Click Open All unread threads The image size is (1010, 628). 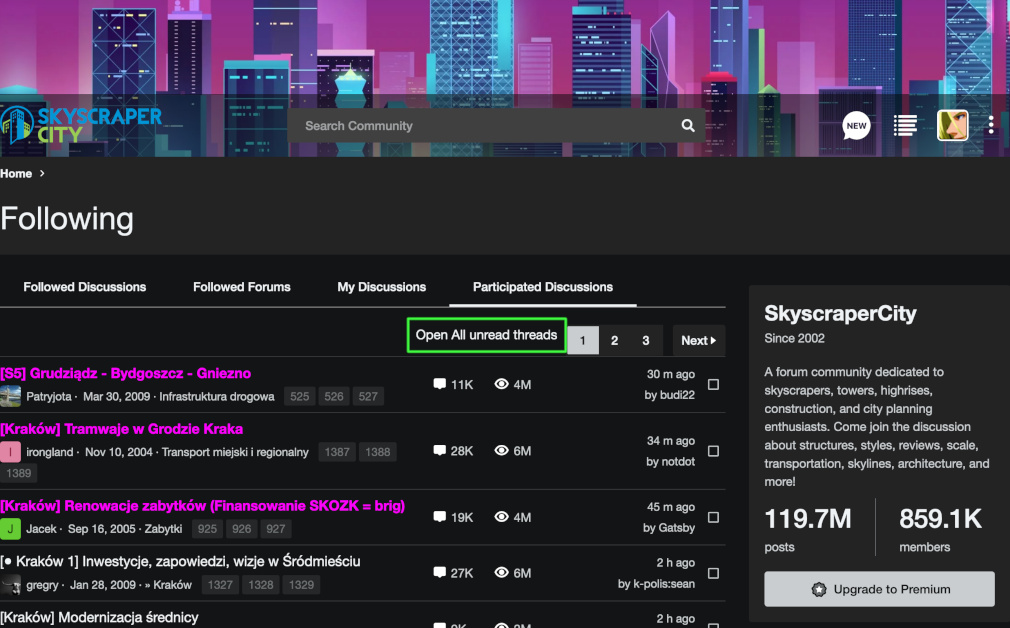[486, 335]
